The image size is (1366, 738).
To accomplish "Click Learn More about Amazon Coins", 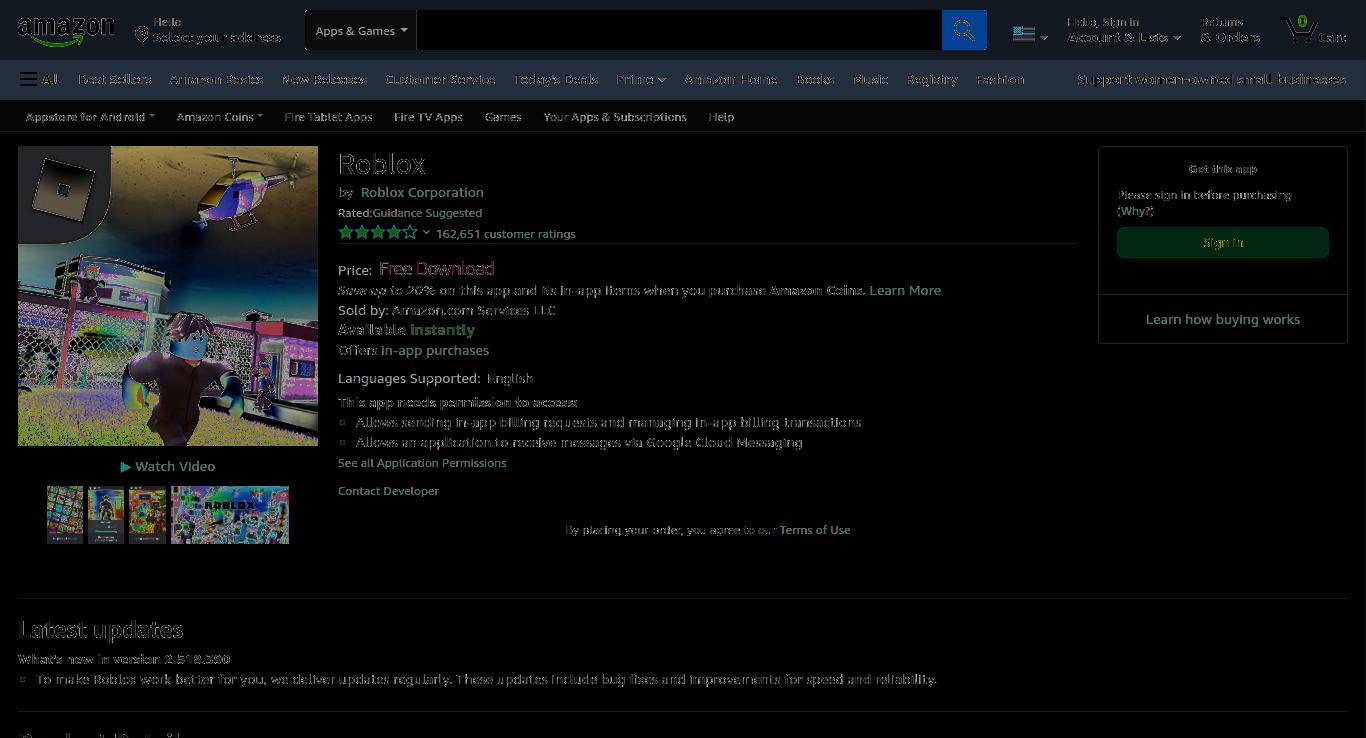I will (905, 290).
